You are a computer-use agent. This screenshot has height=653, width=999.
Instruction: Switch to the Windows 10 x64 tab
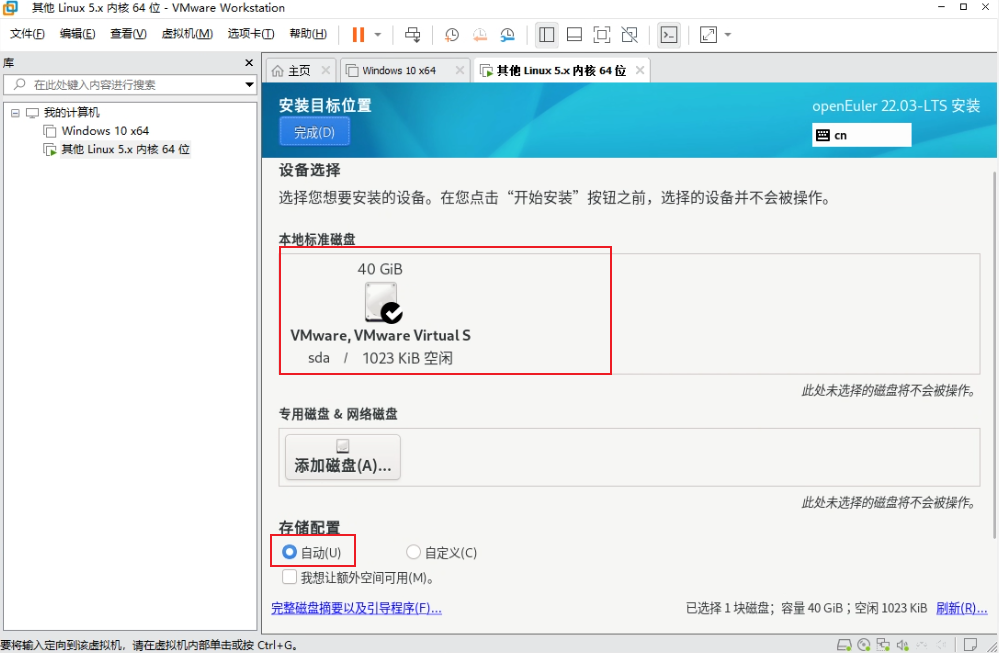click(399, 71)
